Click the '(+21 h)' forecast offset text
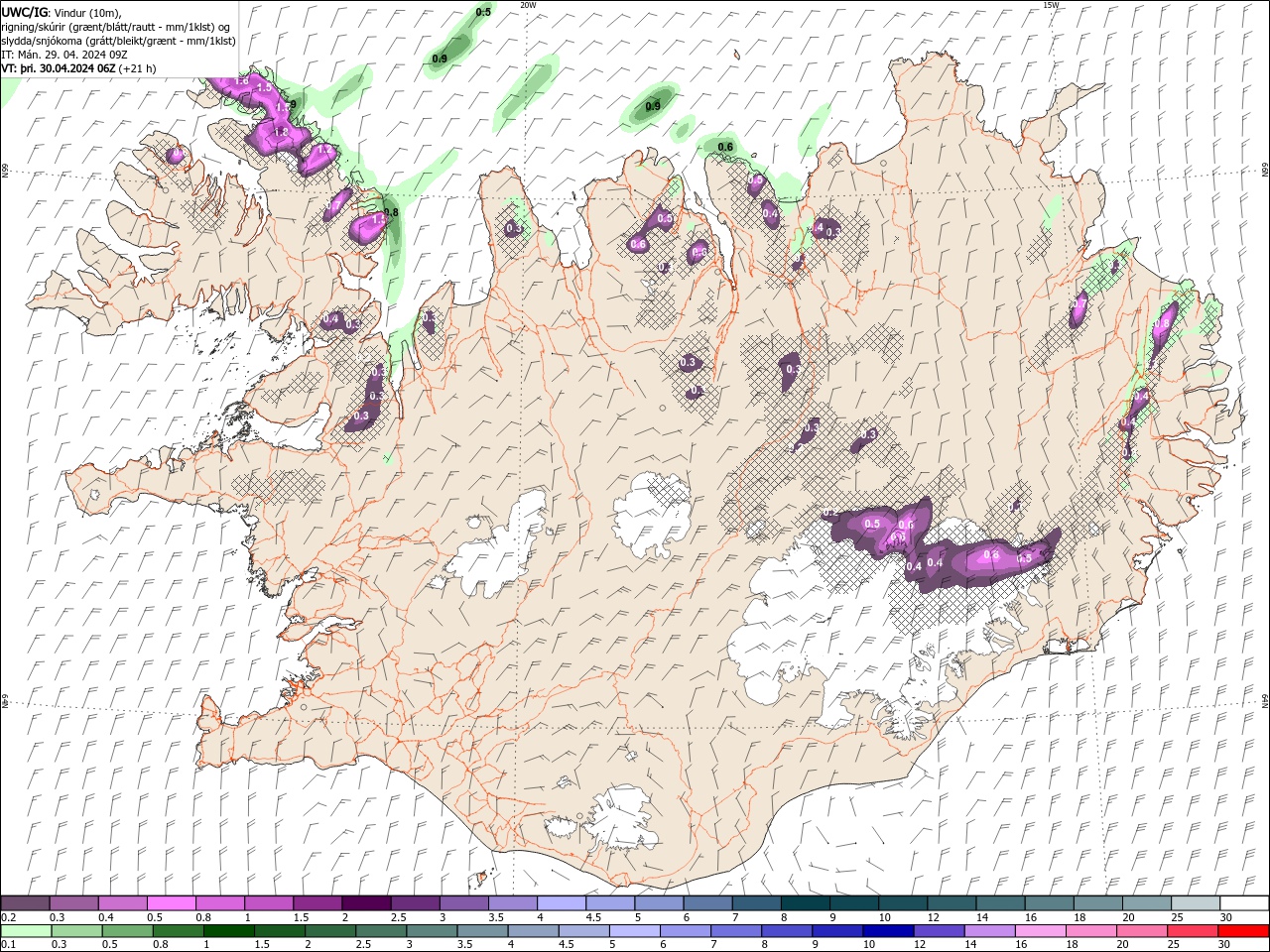This screenshot has width=1270, height=952. coord(137,68)
